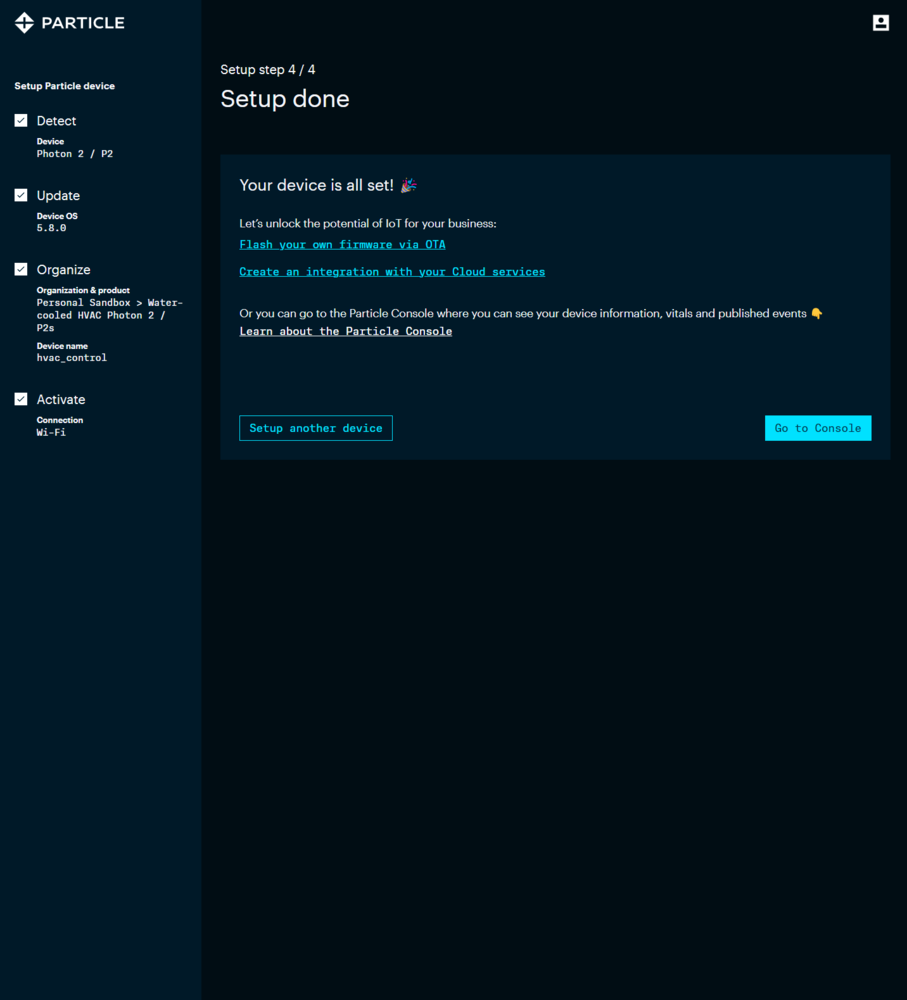Select the Activate step label
The image size is (907, 1000).
point(61,399)
